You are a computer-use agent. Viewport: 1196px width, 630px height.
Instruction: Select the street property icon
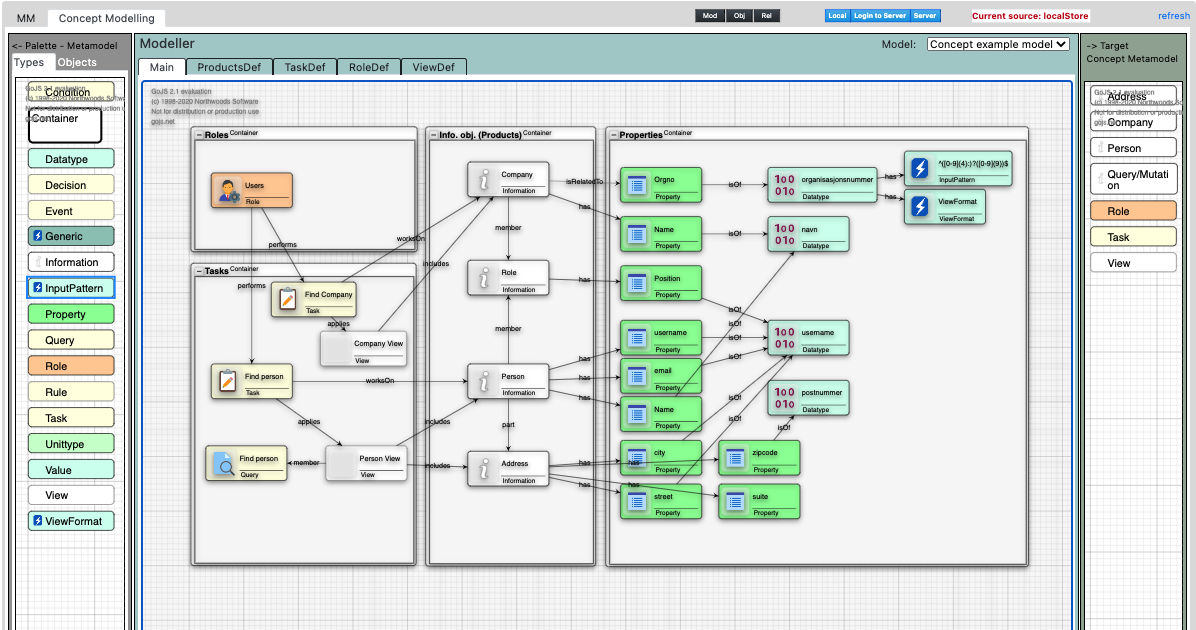[x=636, y=501]
